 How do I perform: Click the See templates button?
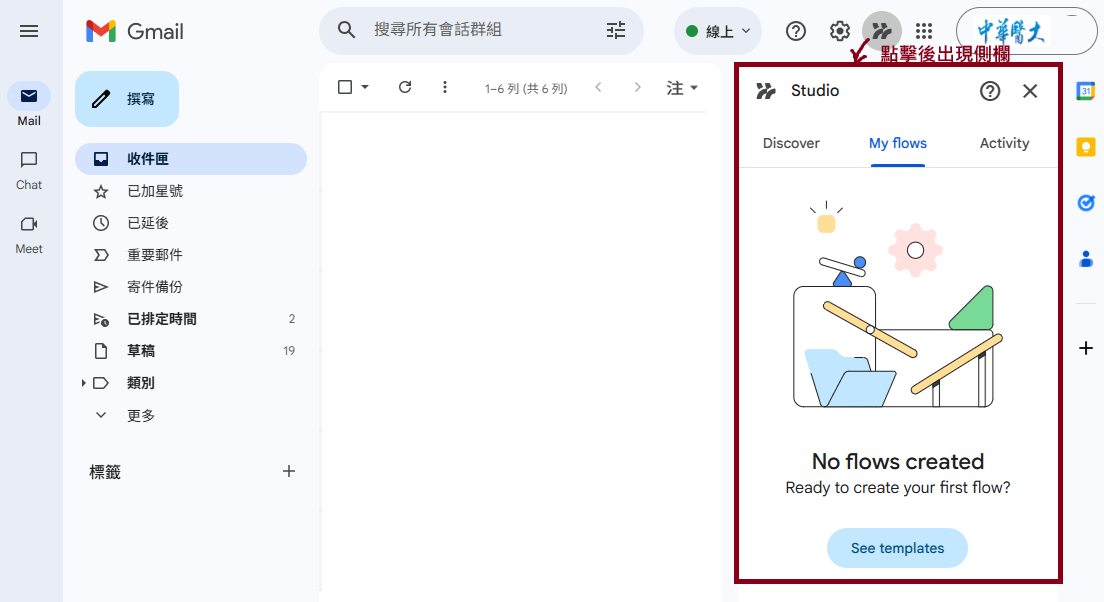point(897,548)
